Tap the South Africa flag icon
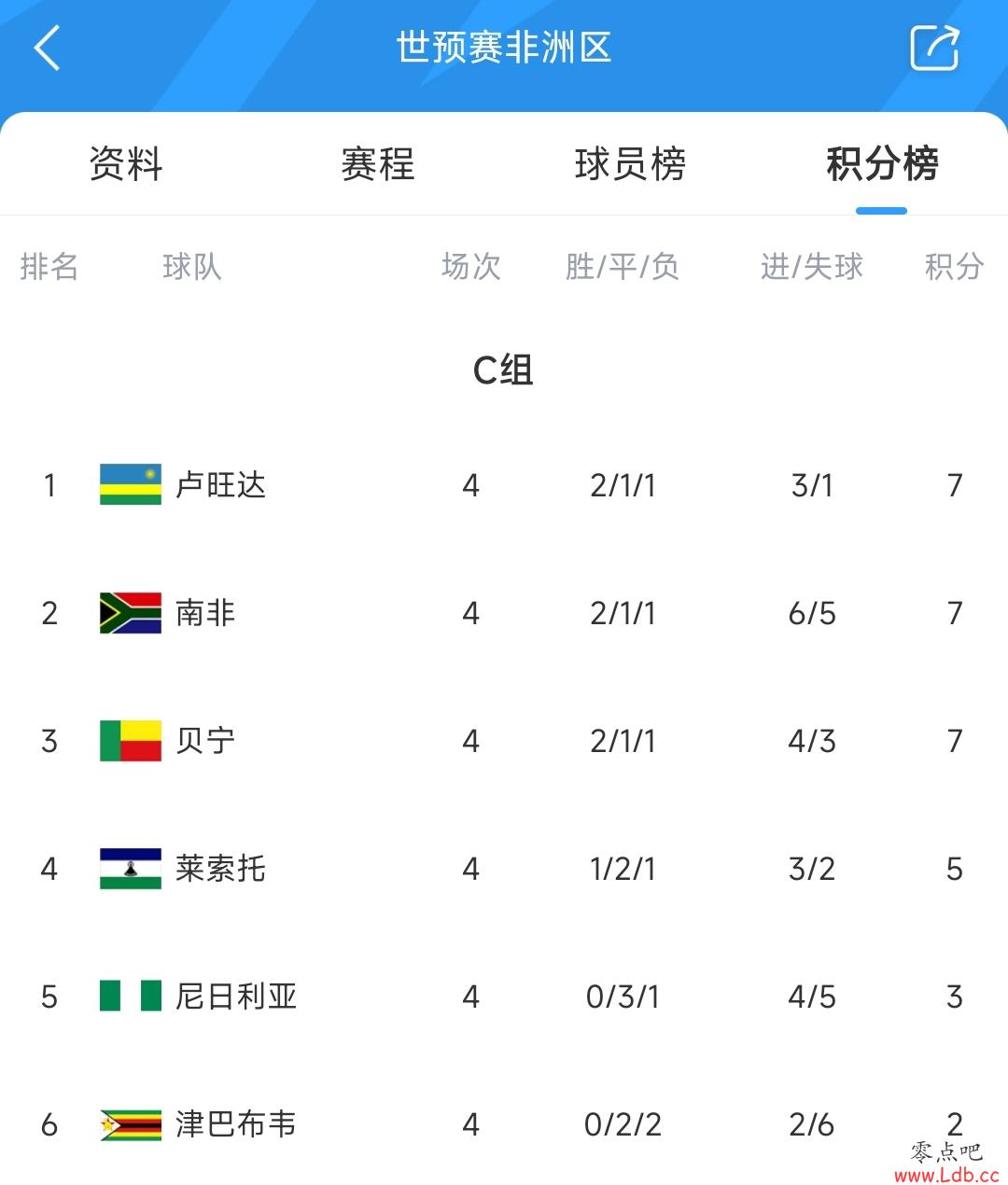This screenshot has height=1185, width=1008. click(131, 613)
